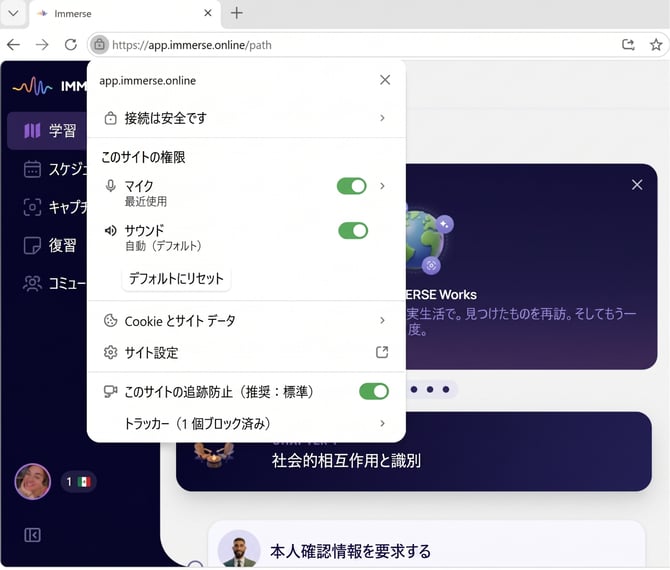670x570 pixels.
Task: Toggle このサイトの追跡防止 switch
Action: point(374,391)
